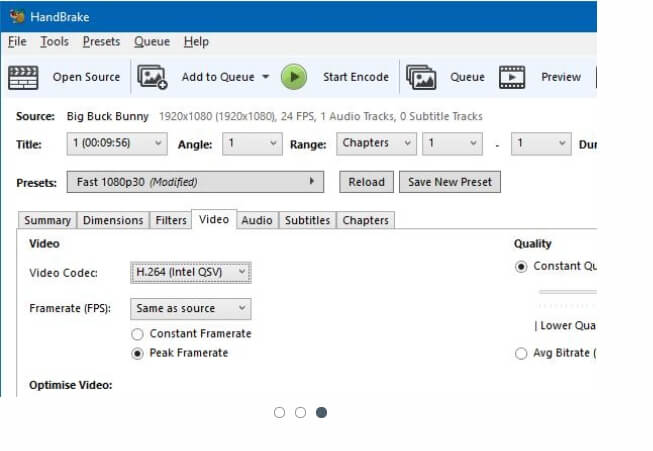
Task: Click the Constant Quality slider track
Action: (568, 292)
